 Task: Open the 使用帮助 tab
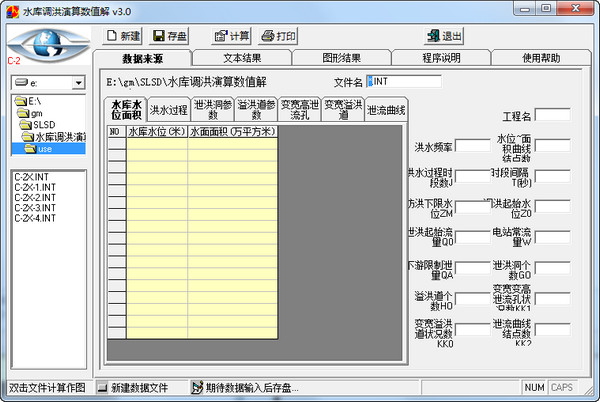click(x=542, y=58)
